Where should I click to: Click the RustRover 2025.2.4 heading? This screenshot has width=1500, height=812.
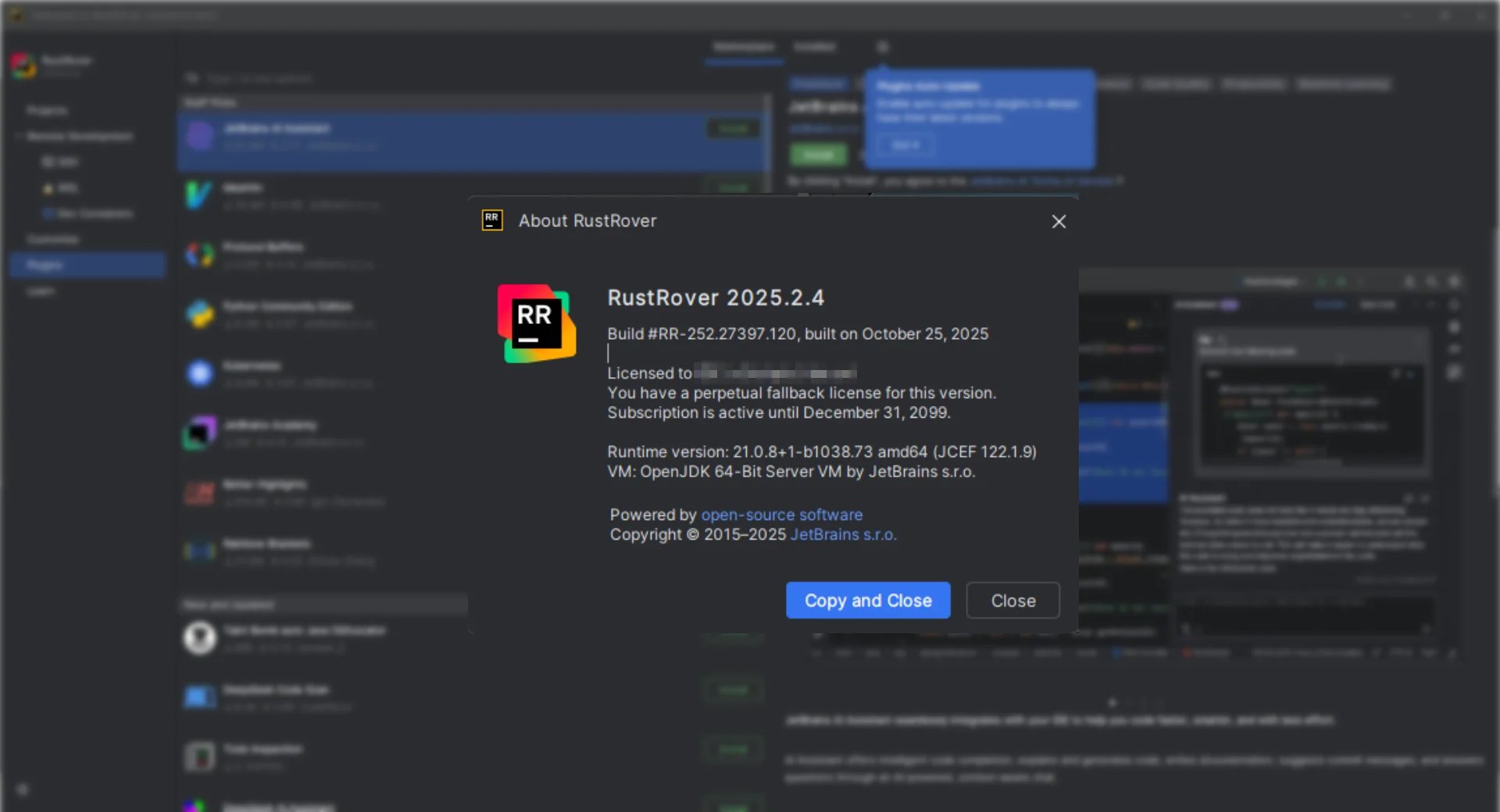pyautogui.click(x=716, y=297)
